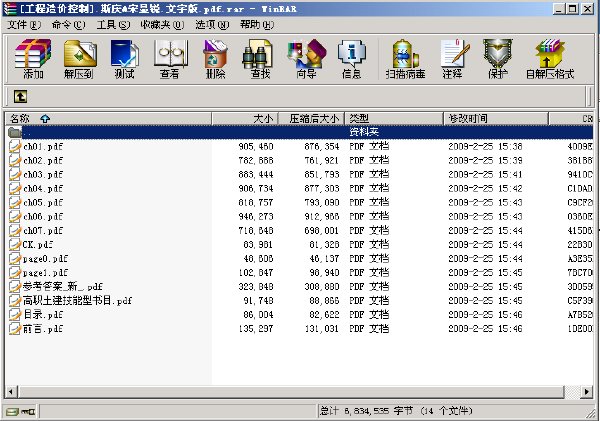Click the 删除 (Delete) toolbar icon
Viewport: 600px width, 421px height.
click(x=215, y=58)
